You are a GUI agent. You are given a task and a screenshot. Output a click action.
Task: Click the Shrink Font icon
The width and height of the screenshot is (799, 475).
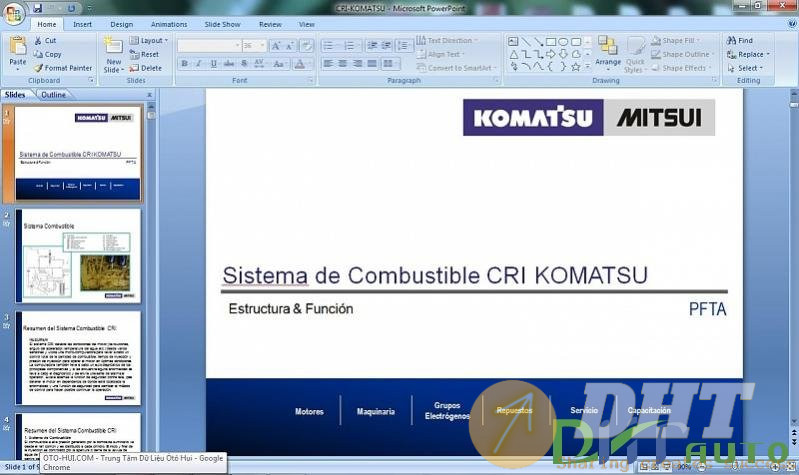tap(289, 46)
